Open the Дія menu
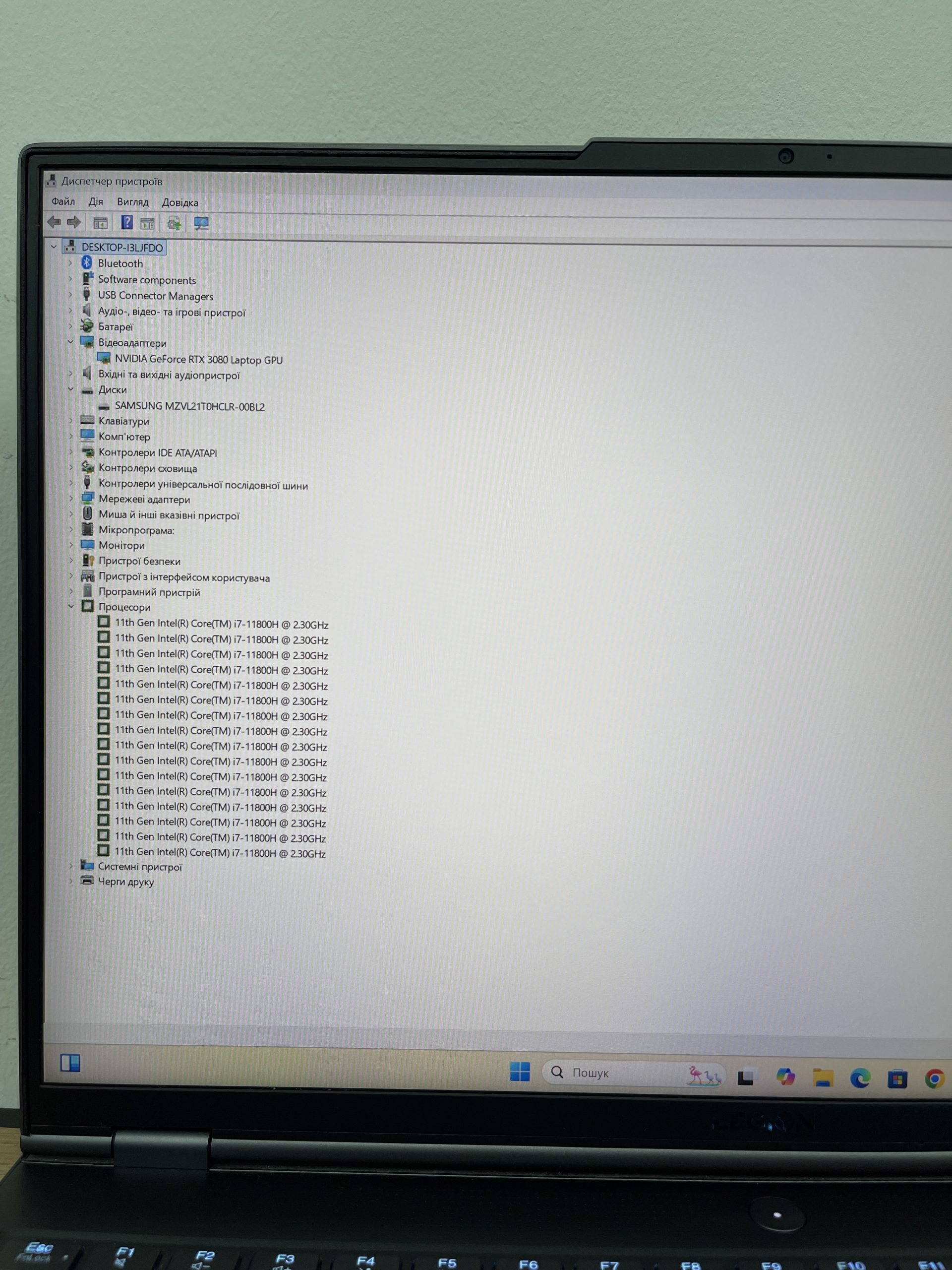 96,201
